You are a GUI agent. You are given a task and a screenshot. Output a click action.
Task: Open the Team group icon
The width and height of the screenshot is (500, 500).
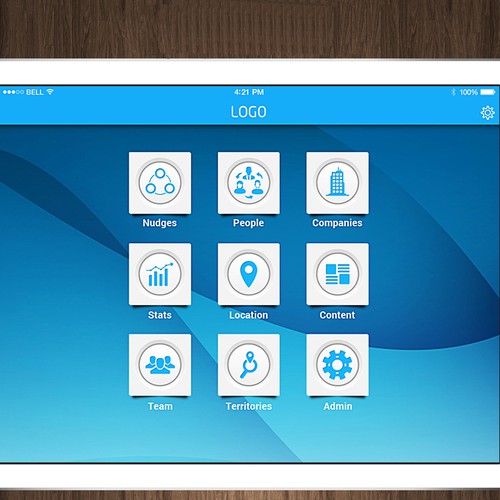click(160, 365)
